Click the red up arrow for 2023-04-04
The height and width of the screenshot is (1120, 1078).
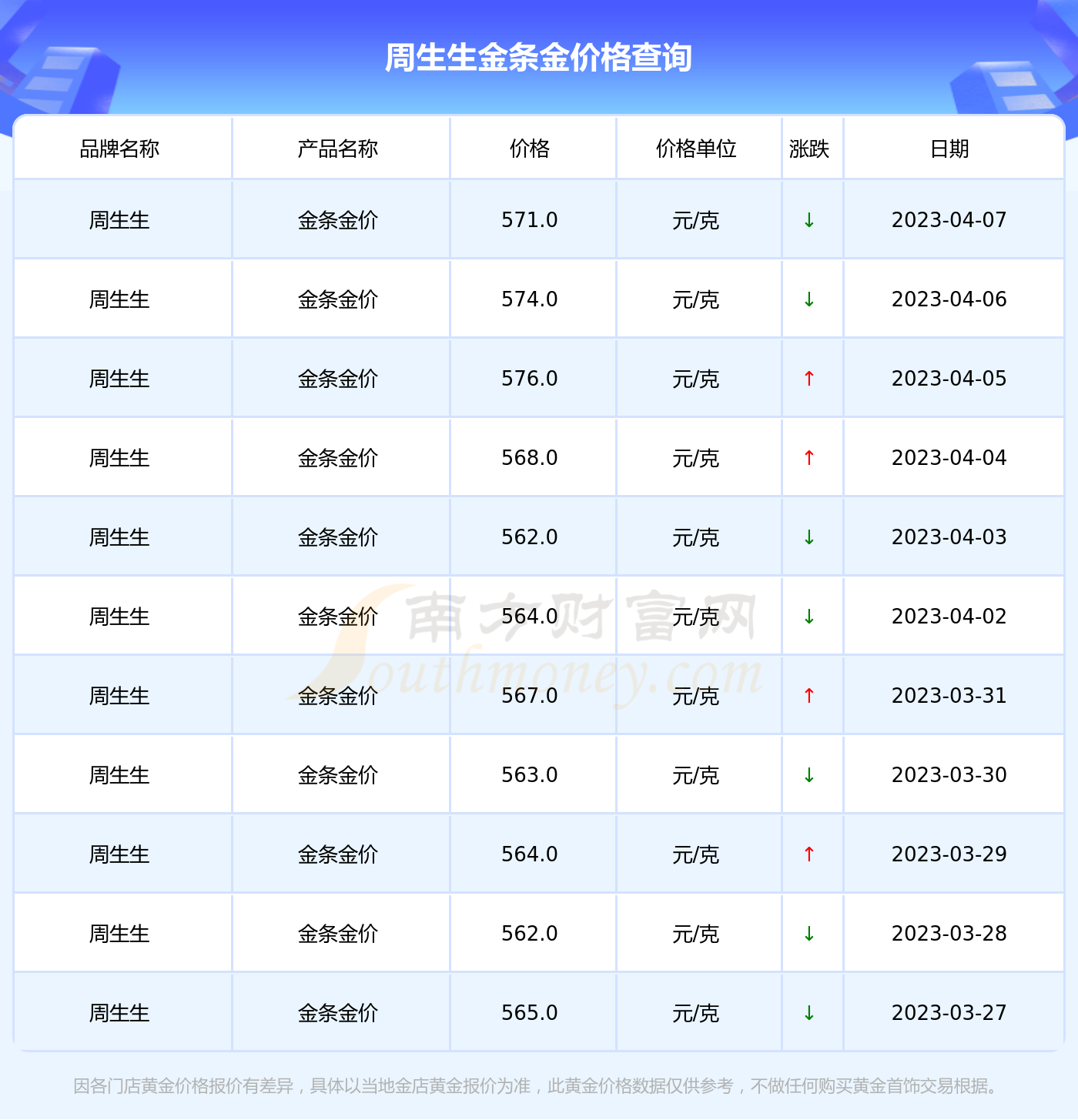pos(809,458)
